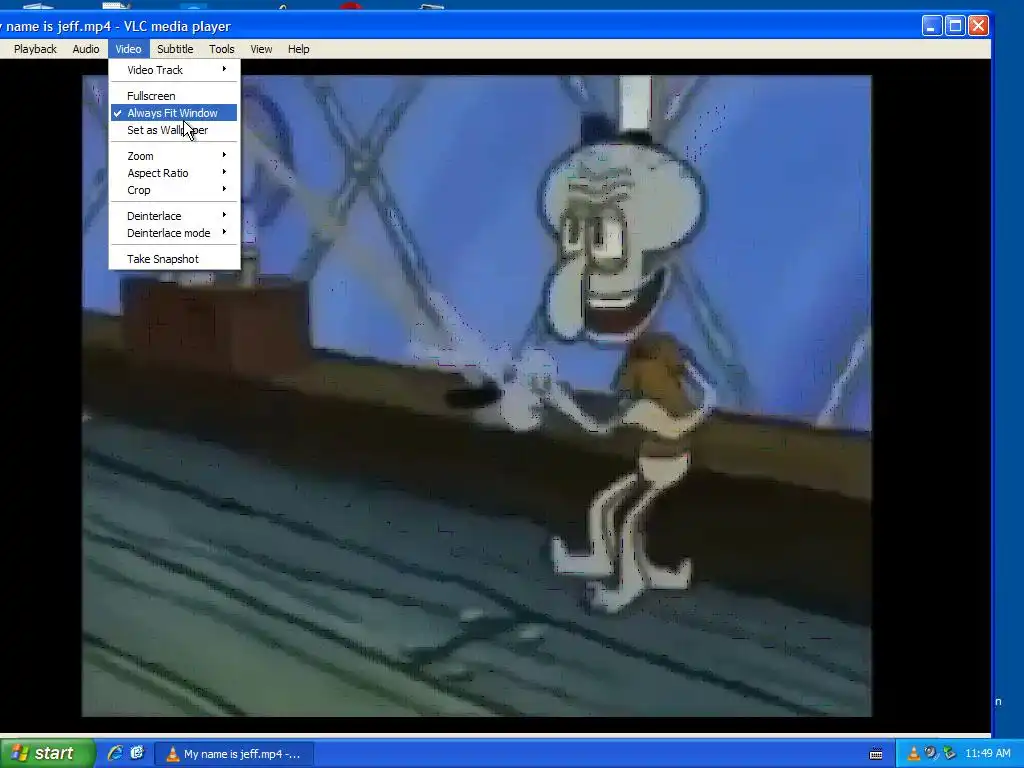Expand the Aspect Ratio submenu
This screenshot has width=1024, height=768.
pos(174,173)
